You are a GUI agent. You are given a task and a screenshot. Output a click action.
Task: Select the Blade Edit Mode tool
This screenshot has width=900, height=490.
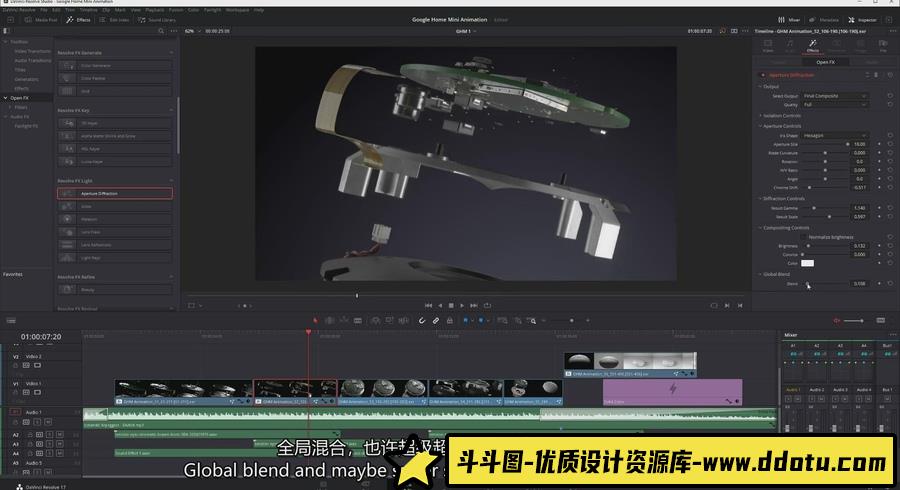(358, 321)
